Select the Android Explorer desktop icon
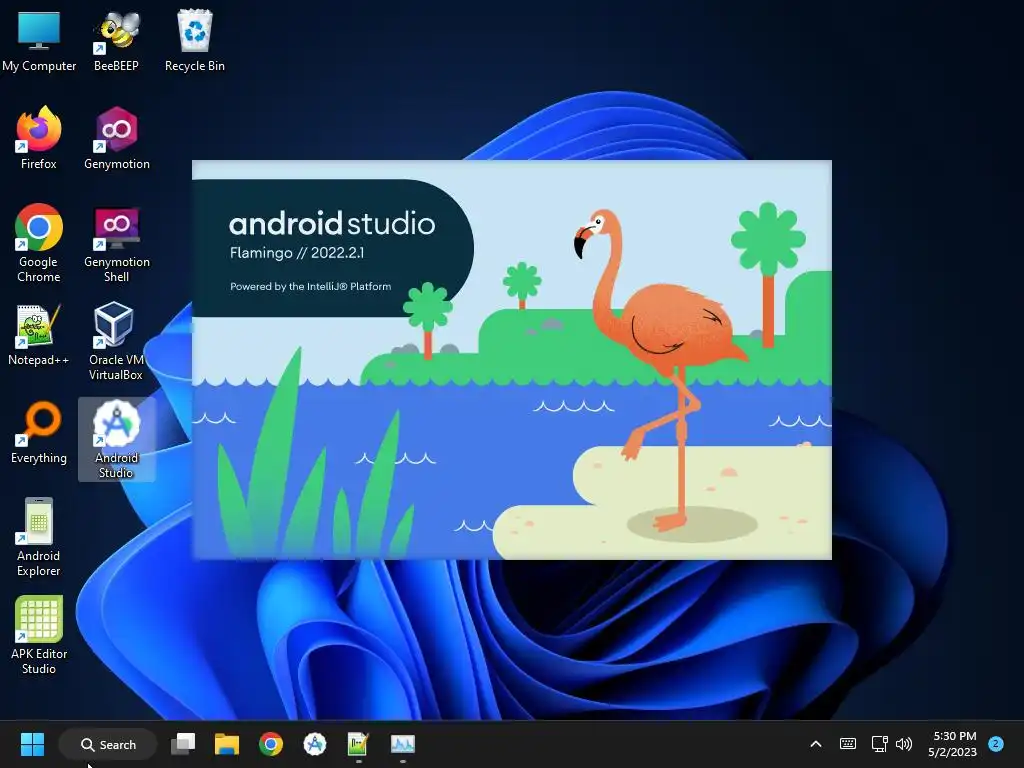The height and width of the screenshot is (768, 1024). [x=39, y=537]
